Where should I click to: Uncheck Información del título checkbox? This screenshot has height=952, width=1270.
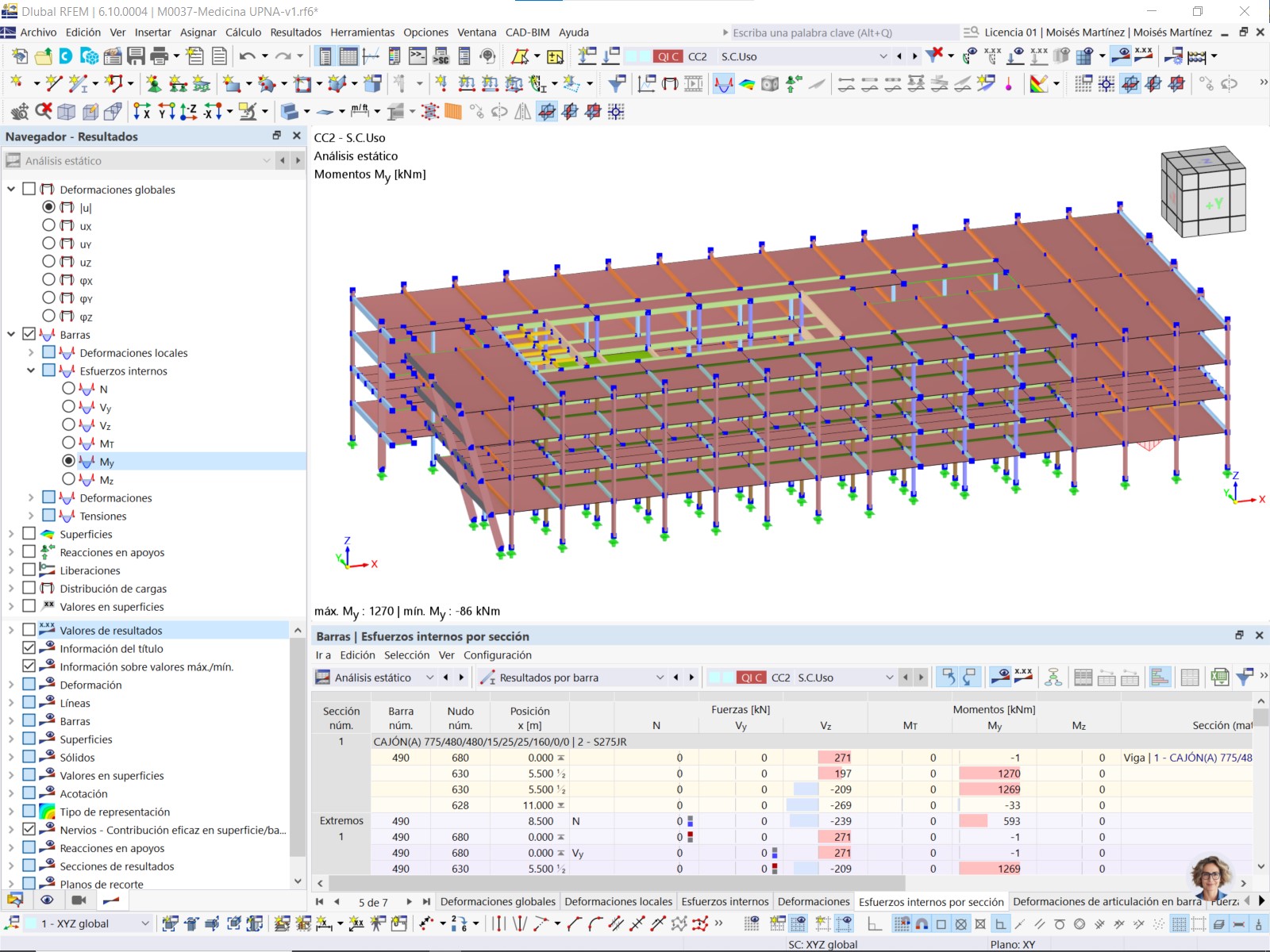[29, 648]
